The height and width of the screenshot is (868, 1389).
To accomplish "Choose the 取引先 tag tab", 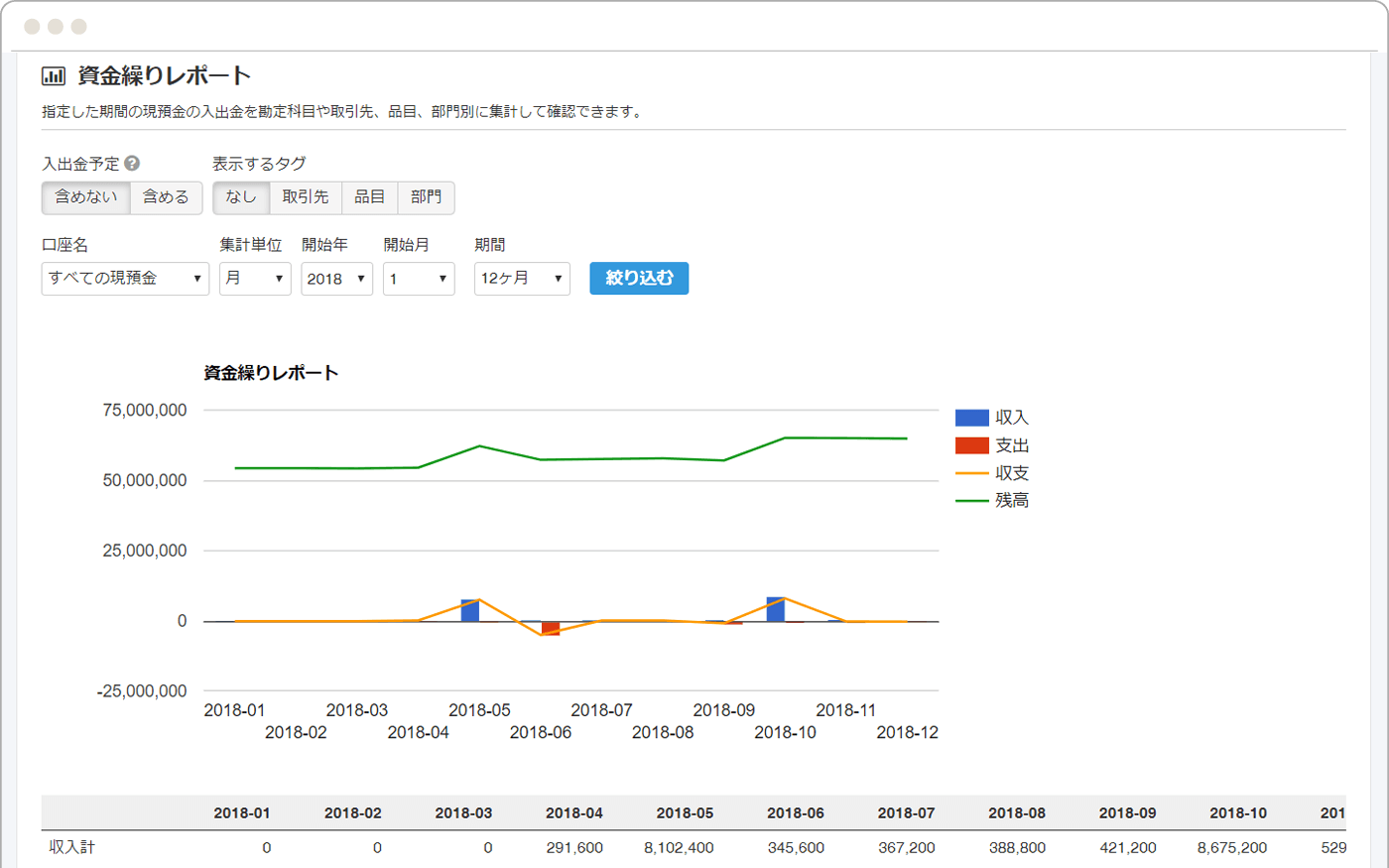I will [306, 197].
